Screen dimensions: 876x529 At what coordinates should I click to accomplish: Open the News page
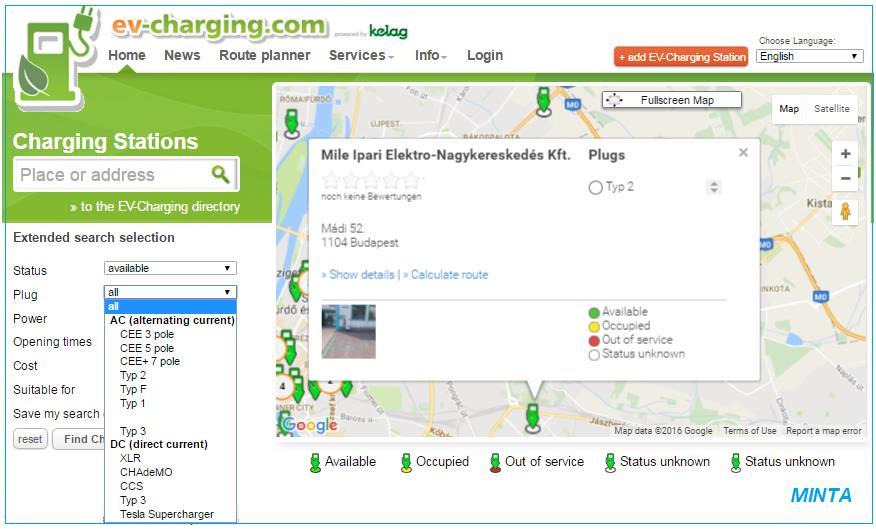pyautogui.click(x=182, y=55)
